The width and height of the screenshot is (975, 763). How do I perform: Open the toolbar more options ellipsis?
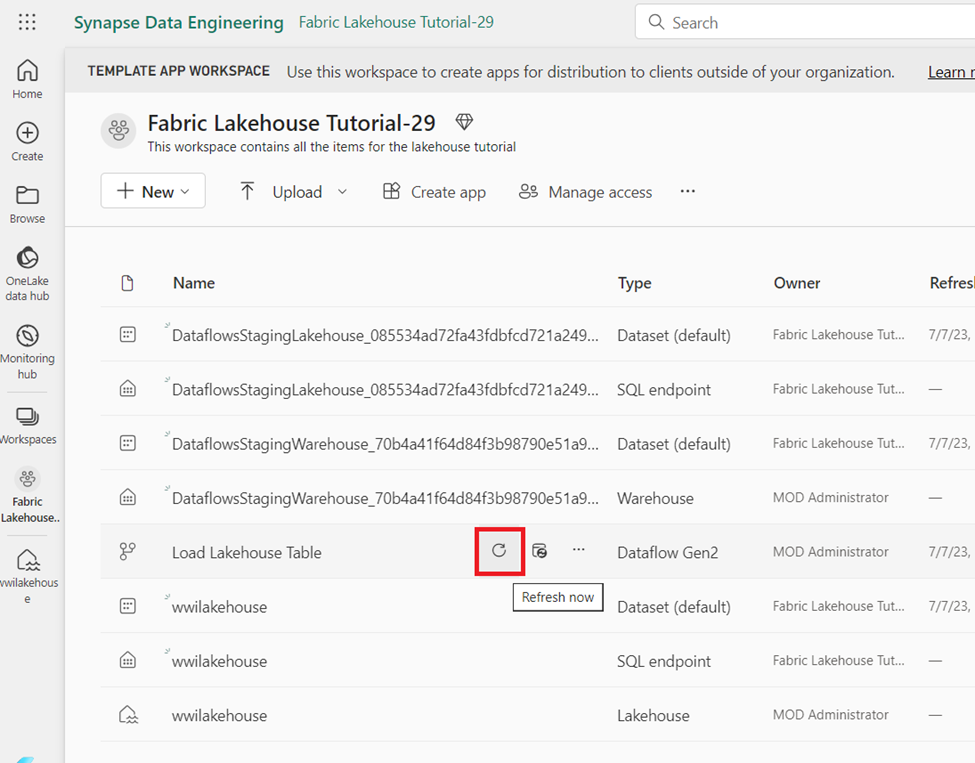point(688,191)
